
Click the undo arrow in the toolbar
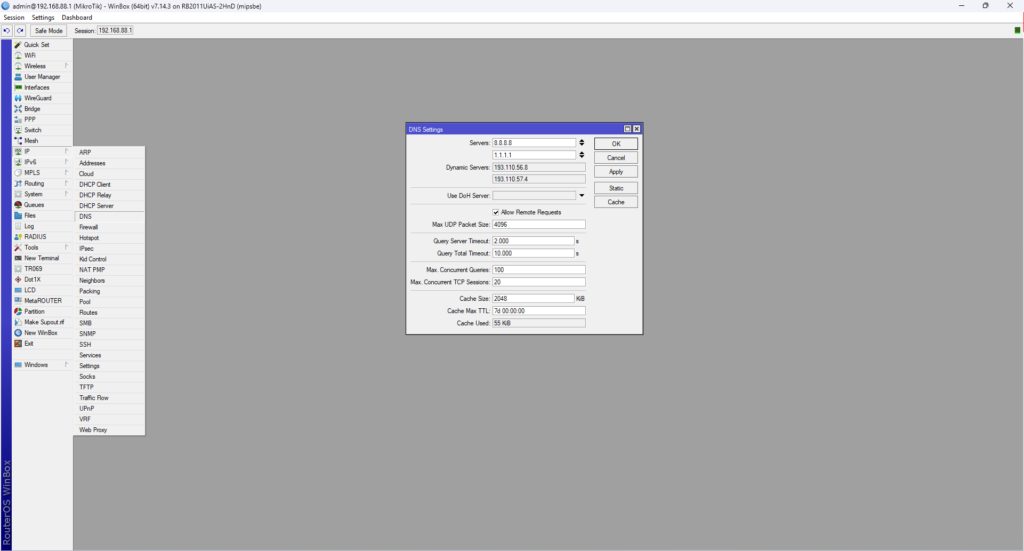[7, 31]
